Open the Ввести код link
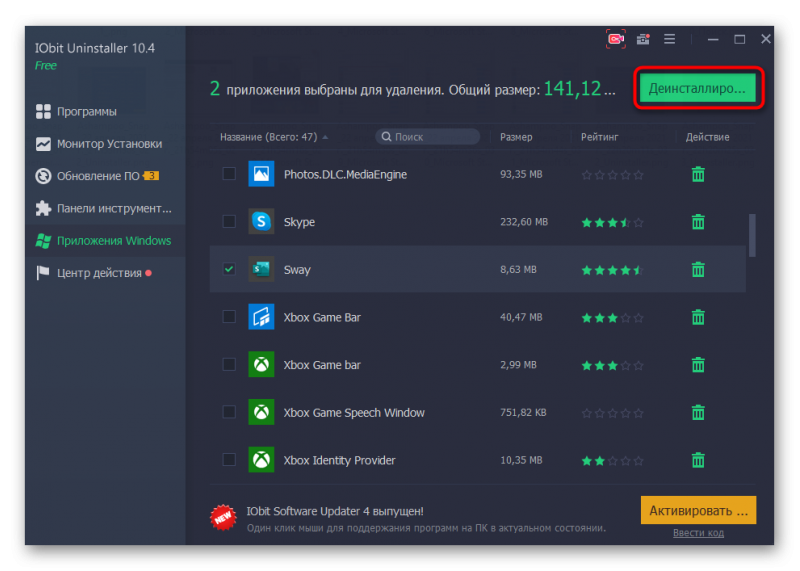The height and width of the screenshot is (571, 800). 698,533
